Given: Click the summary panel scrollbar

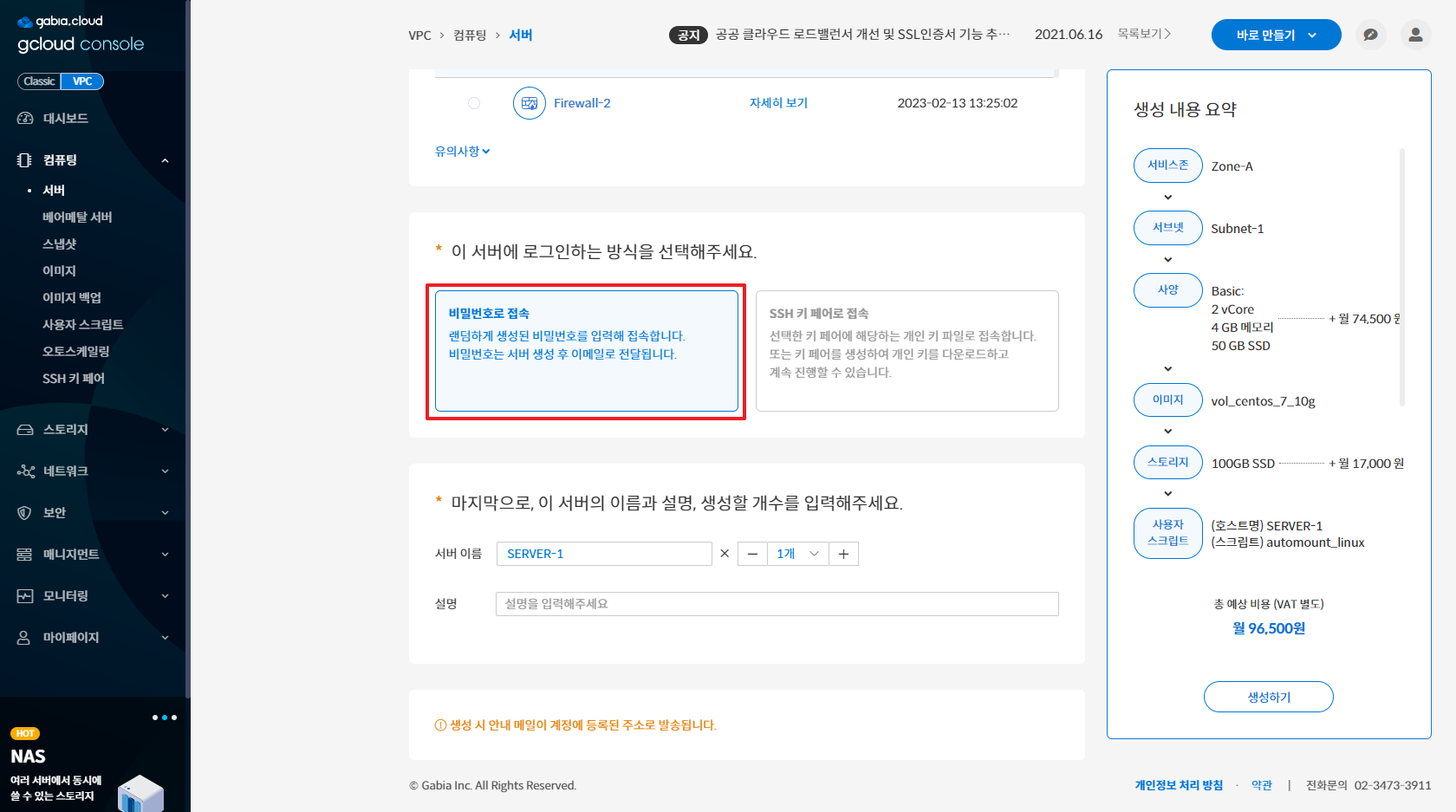Looking at the screenshot, I should (1401, 277).
